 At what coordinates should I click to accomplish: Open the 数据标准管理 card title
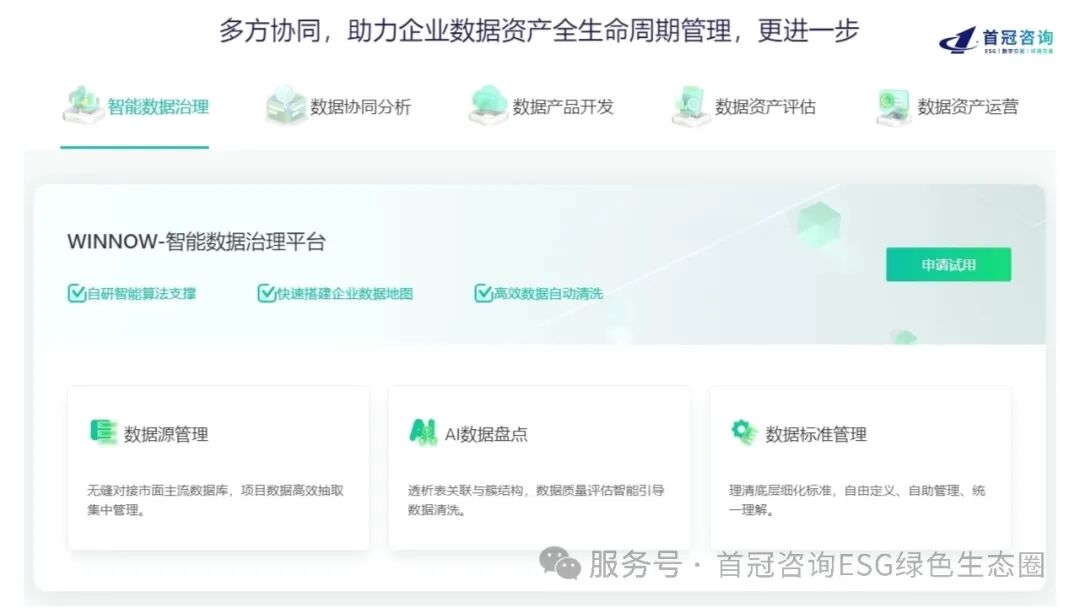point(816,434)
